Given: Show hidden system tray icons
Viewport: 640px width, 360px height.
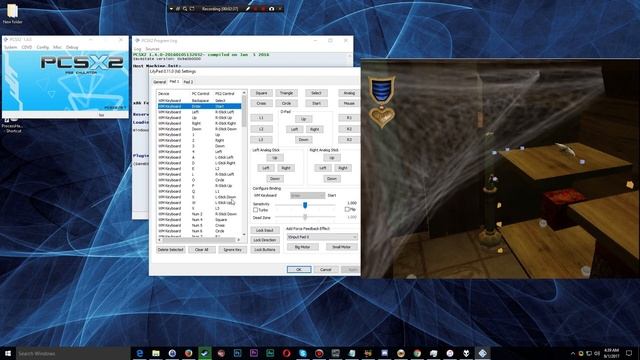Looking at the screenshot, I should tap(573, 353).
